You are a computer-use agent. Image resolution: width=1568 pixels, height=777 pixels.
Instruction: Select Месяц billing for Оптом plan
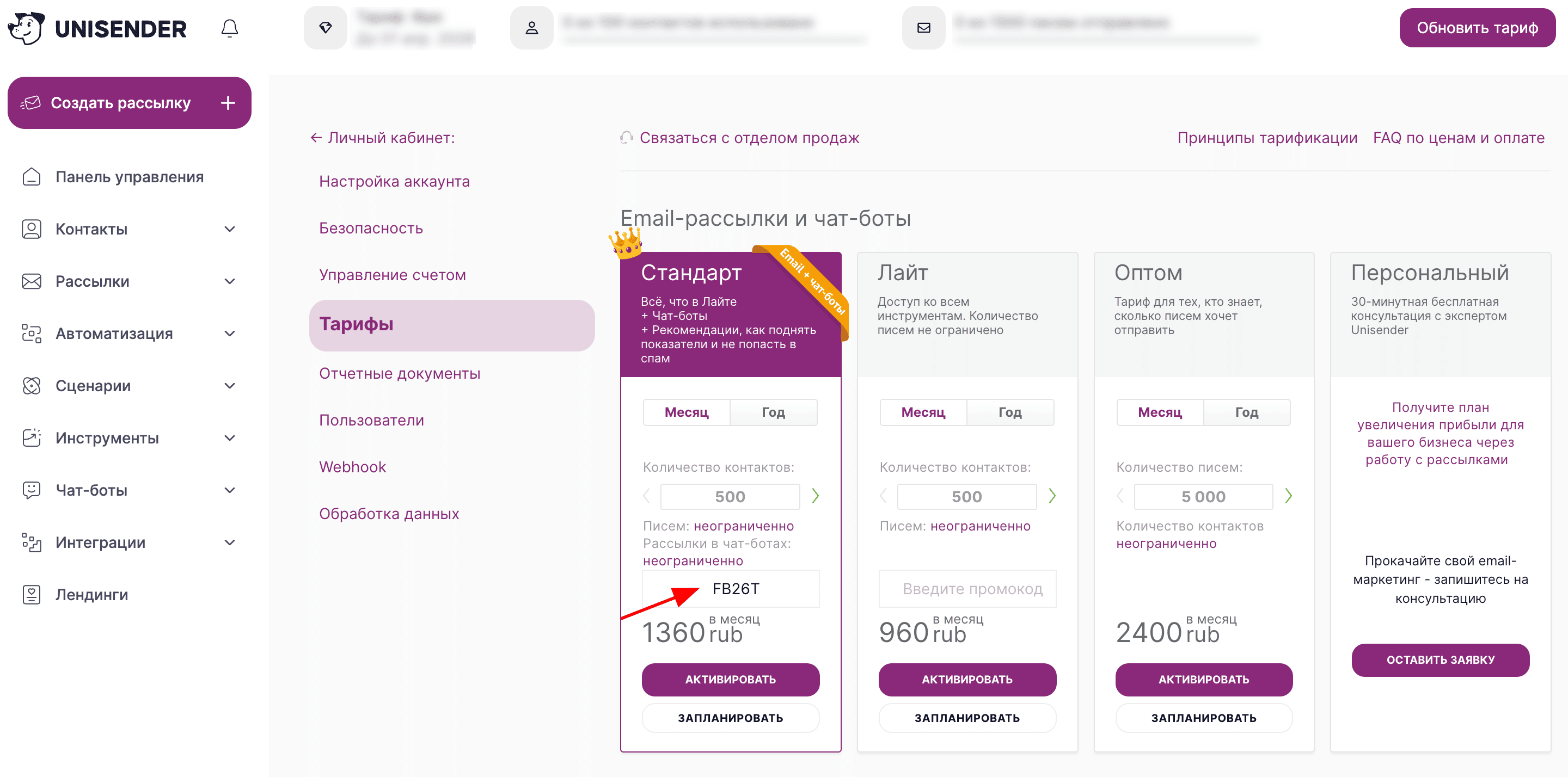tap(1160, 412)
